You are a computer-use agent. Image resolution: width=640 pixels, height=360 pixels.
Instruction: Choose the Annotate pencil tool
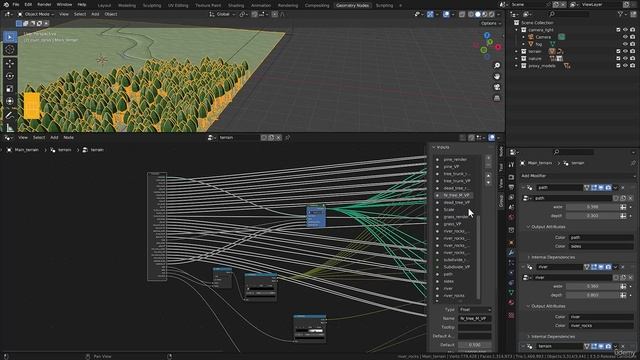click(10, 115)
